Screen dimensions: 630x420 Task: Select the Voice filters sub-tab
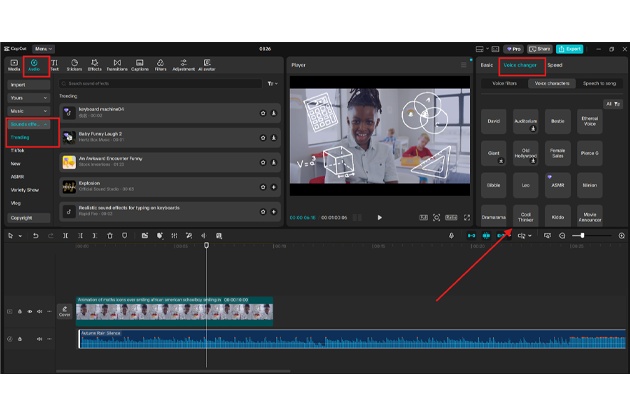pyautogui.click(x=504, y=83)
